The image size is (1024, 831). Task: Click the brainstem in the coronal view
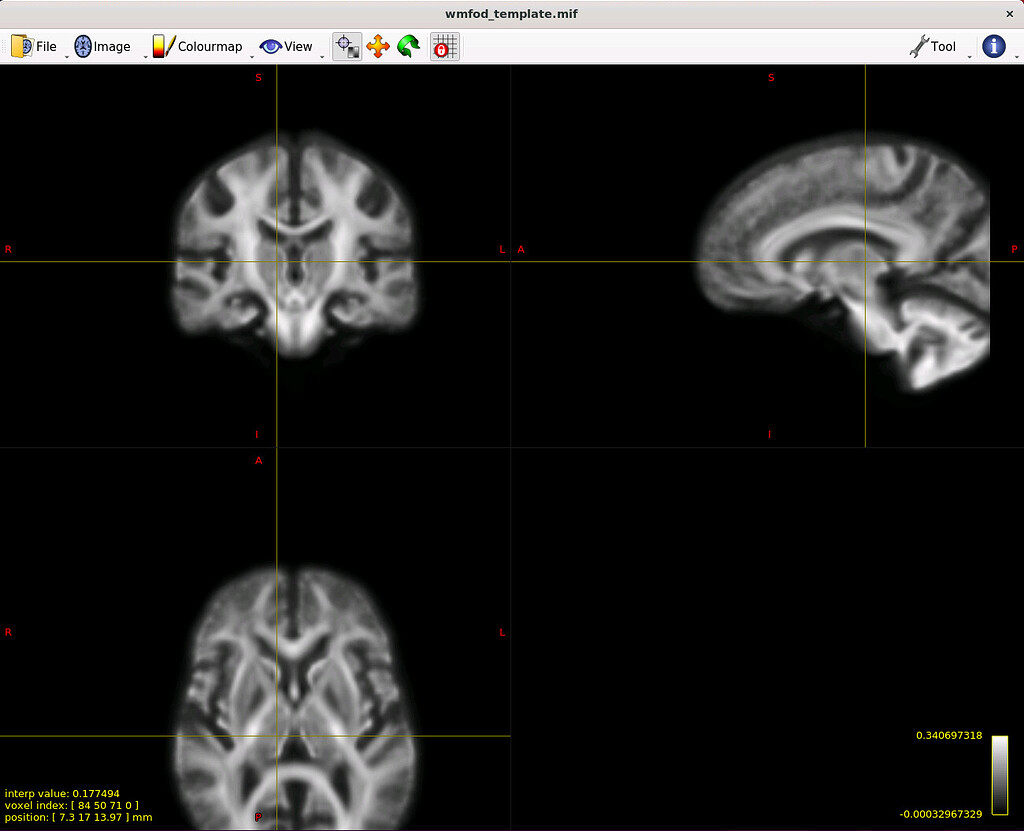[296, 330]
